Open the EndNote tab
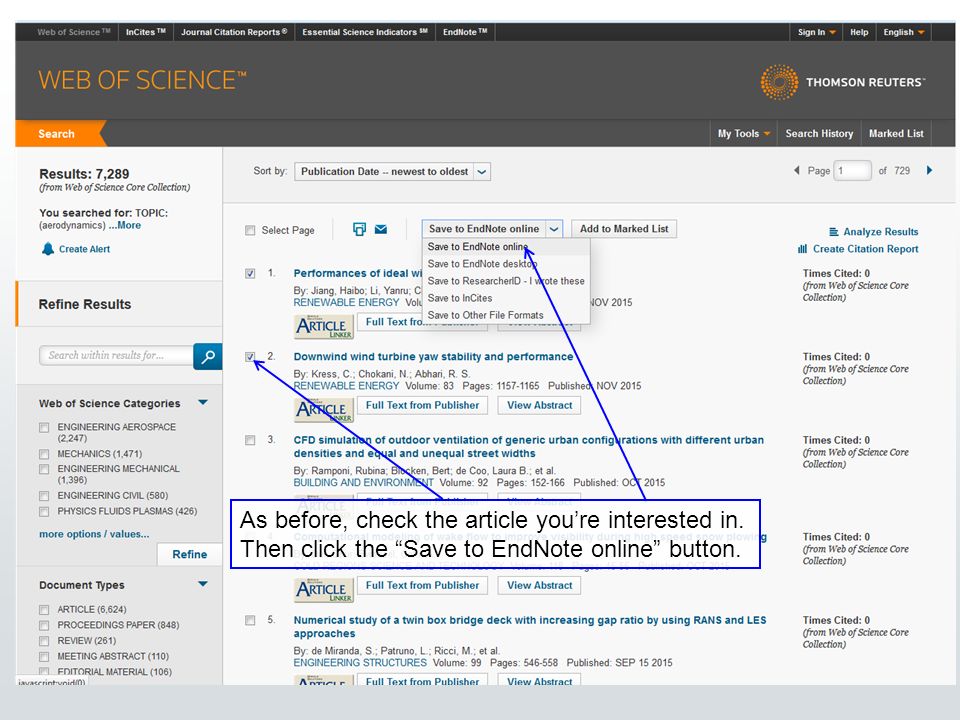 point(465,32)
